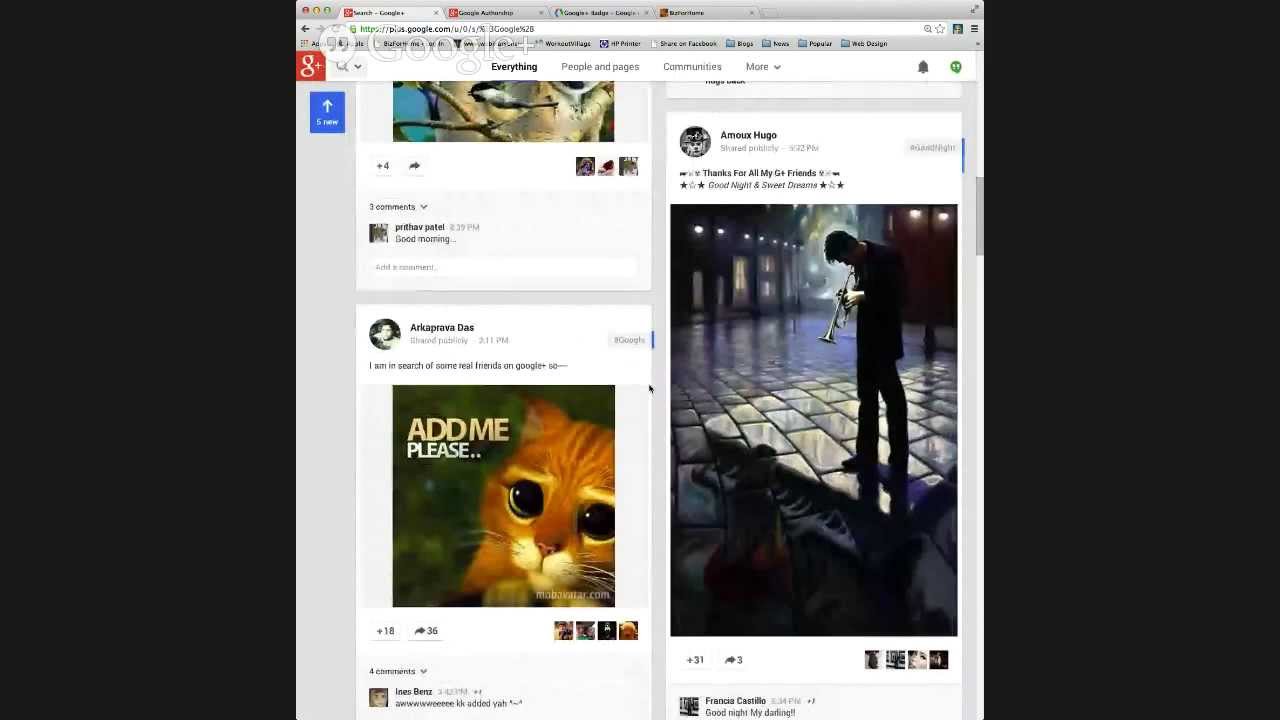Switch to the BizForHome browser tab

point(705,12)
